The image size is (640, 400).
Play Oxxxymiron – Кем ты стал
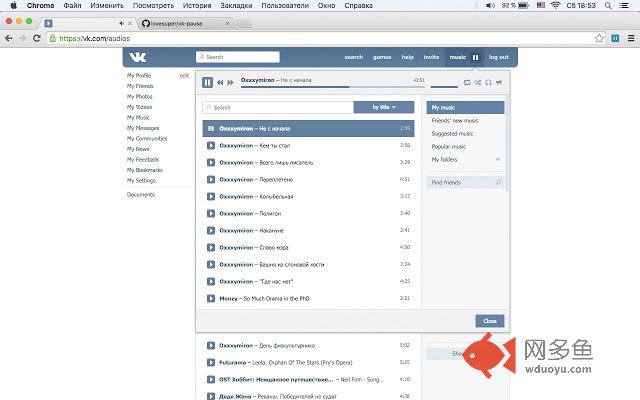point(211,145)
